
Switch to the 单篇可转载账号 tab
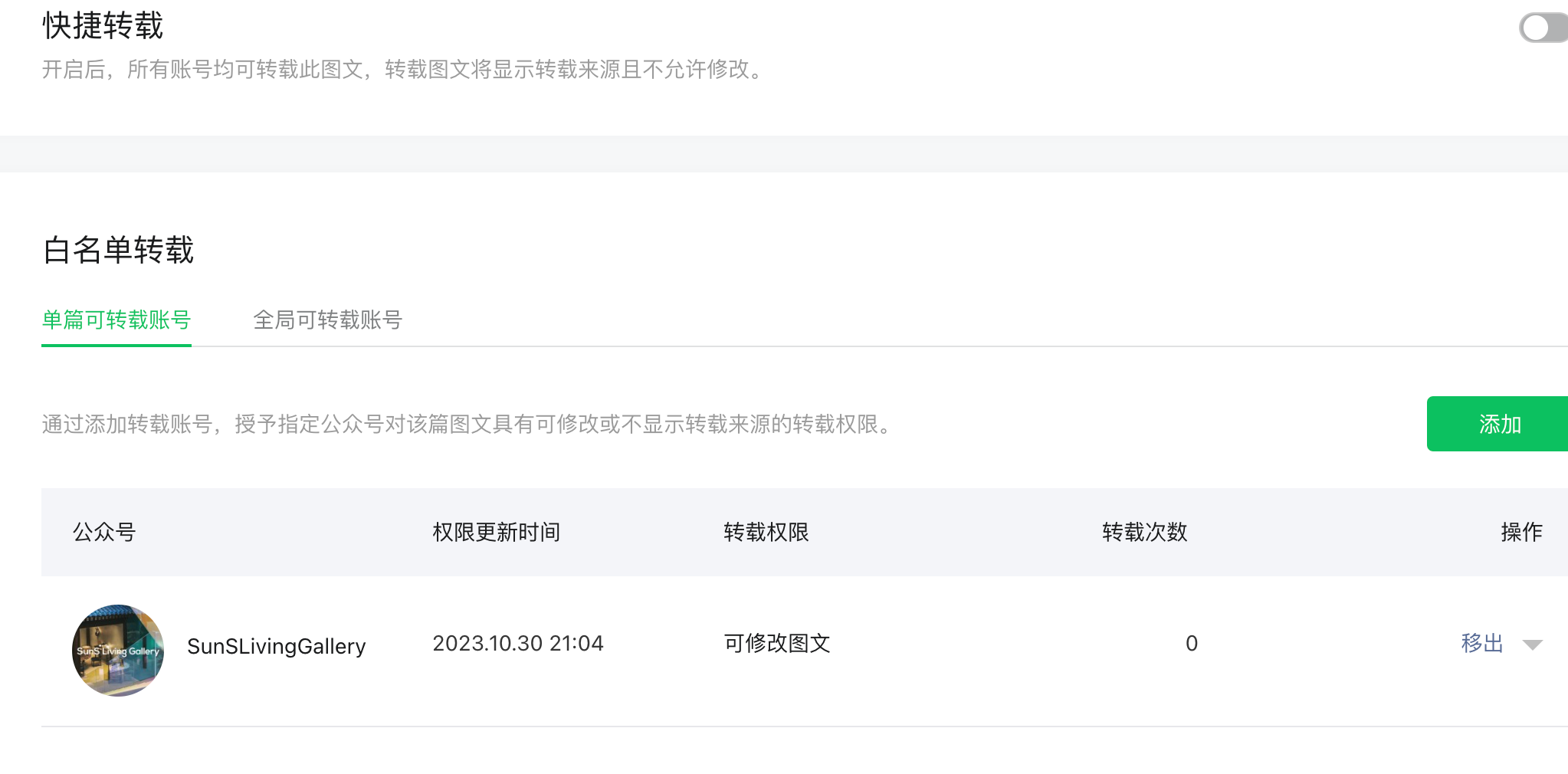pos(116,320)
